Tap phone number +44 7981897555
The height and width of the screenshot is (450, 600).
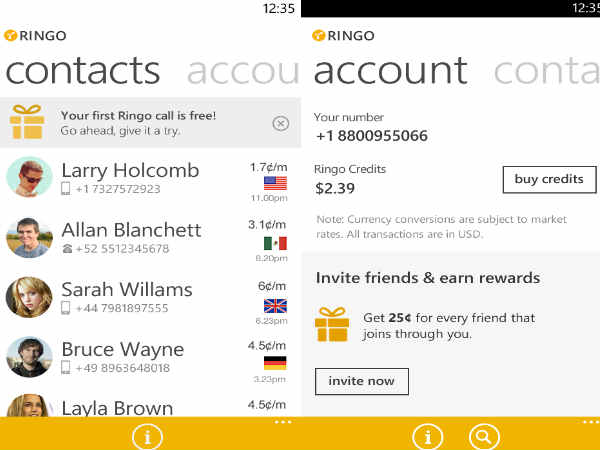click(x=122, y=308)
